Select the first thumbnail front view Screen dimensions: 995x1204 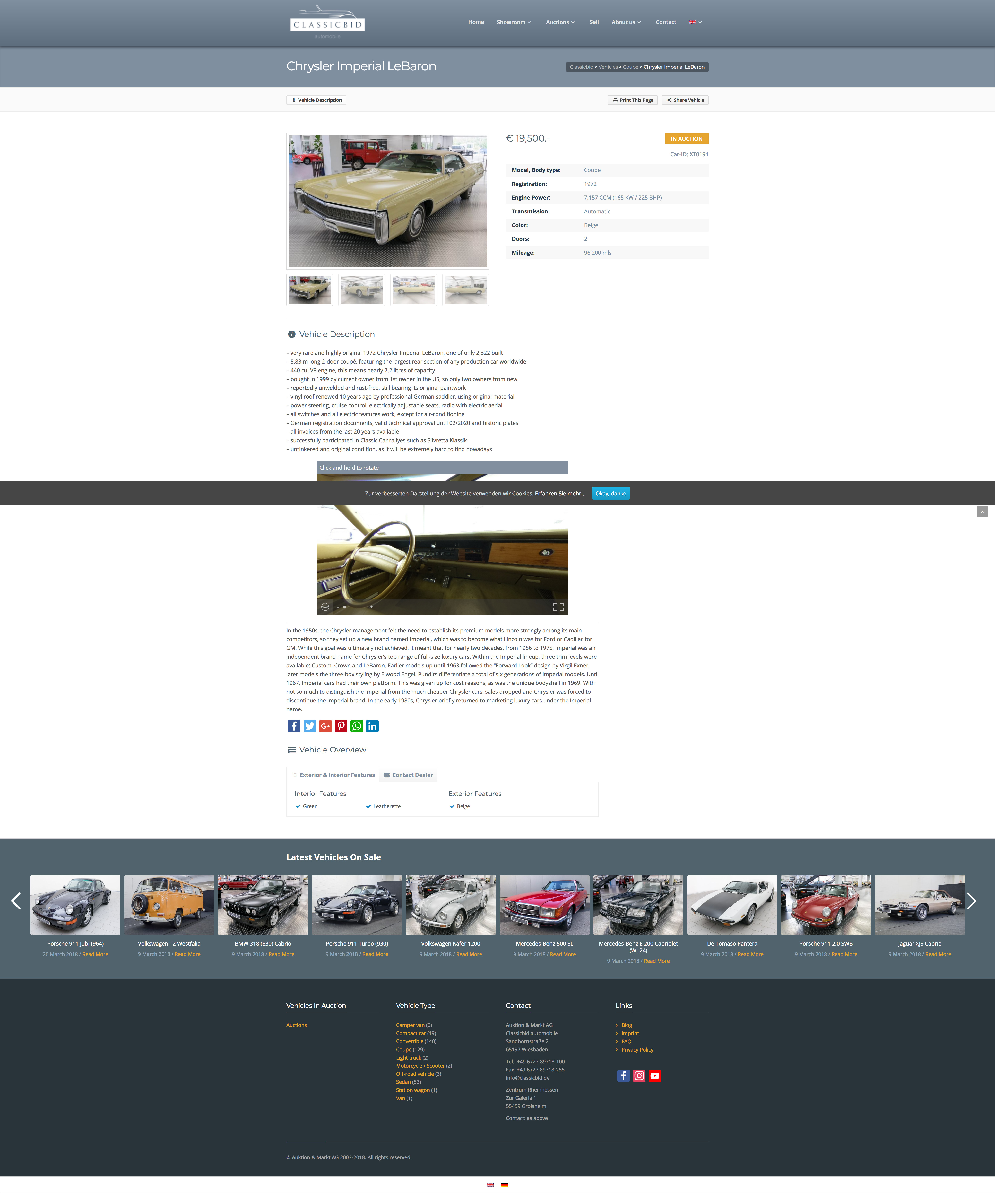click(x=309, y=290)
